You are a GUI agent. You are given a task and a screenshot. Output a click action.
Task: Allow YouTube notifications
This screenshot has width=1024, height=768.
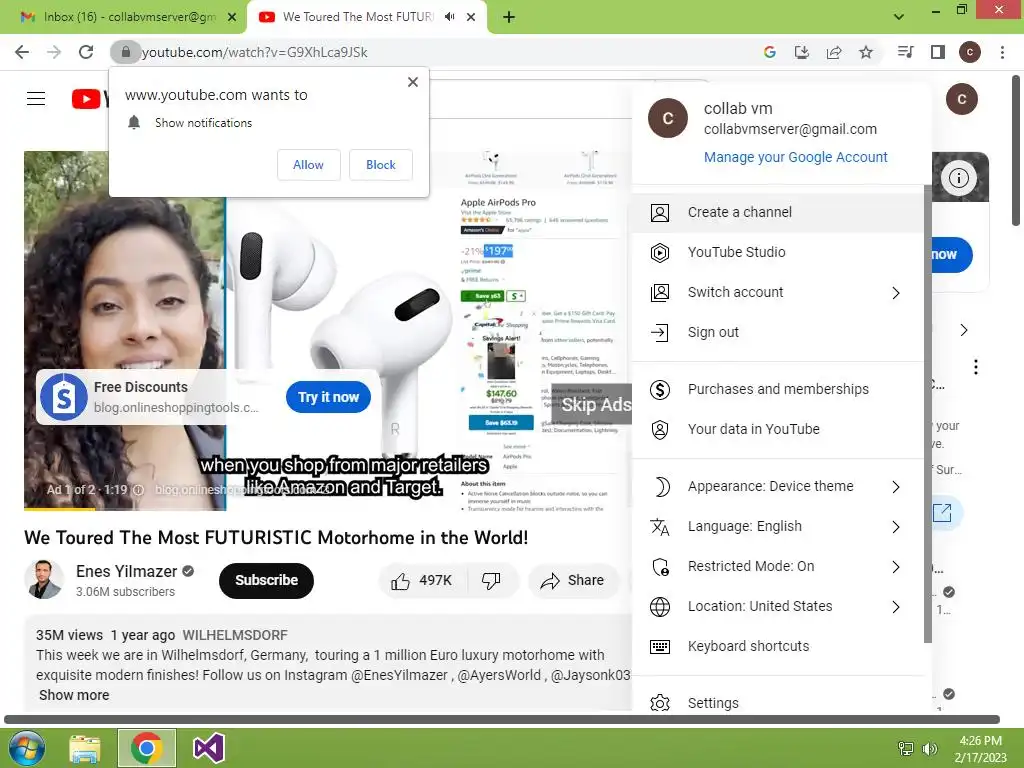pyautogui.click(x=308, y=165)
